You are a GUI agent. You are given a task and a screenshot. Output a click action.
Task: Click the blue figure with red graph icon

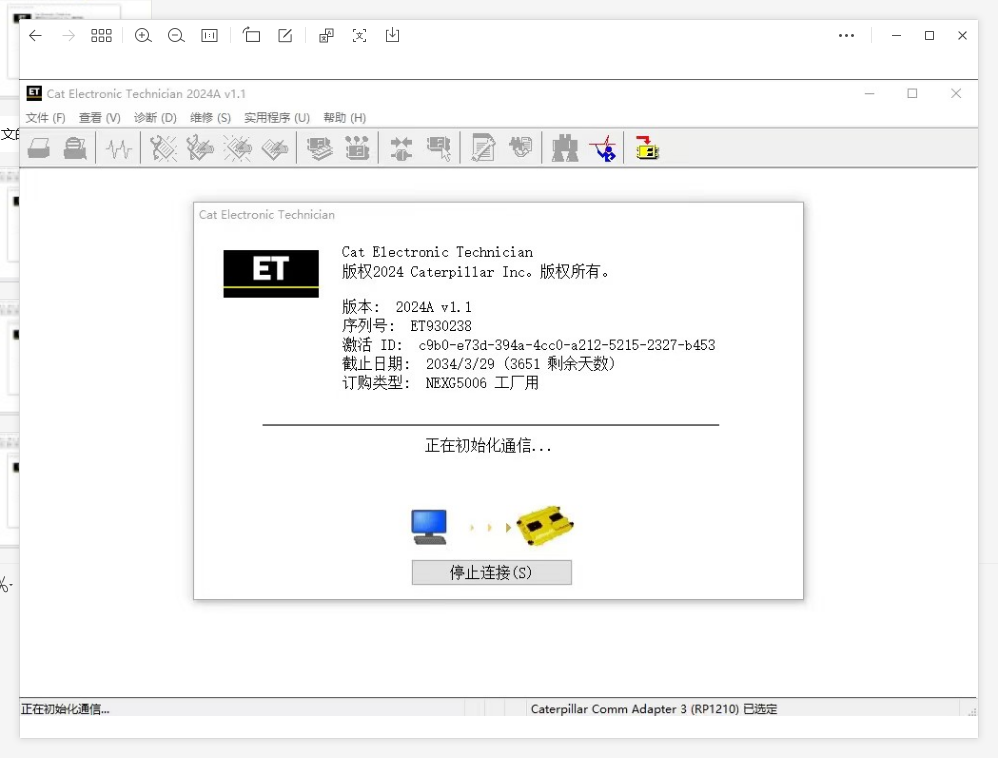[603, 148]
